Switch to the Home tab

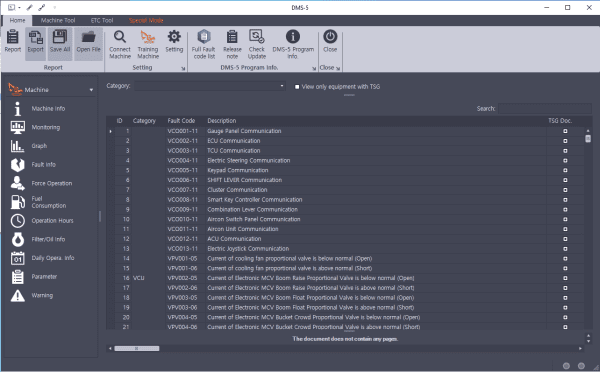(x=17, y=20)
